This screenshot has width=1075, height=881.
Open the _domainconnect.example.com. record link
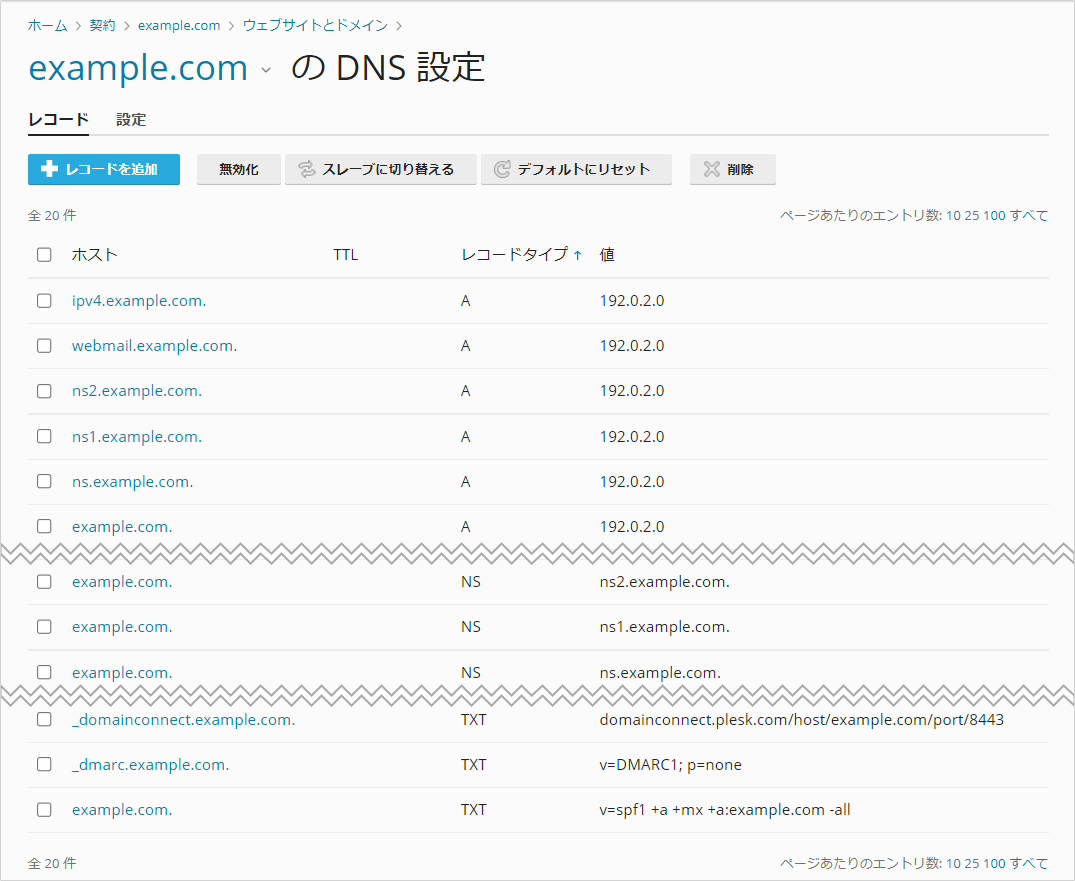(x=183, y=719)
